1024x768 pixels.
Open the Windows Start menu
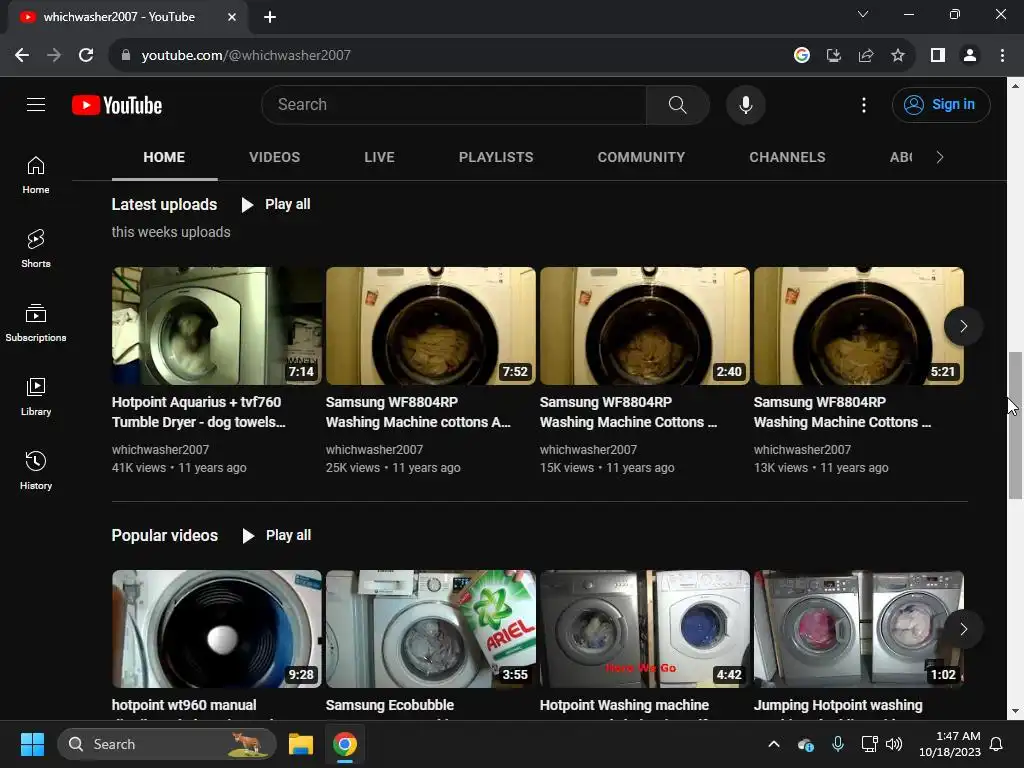[x=32, y=744]
